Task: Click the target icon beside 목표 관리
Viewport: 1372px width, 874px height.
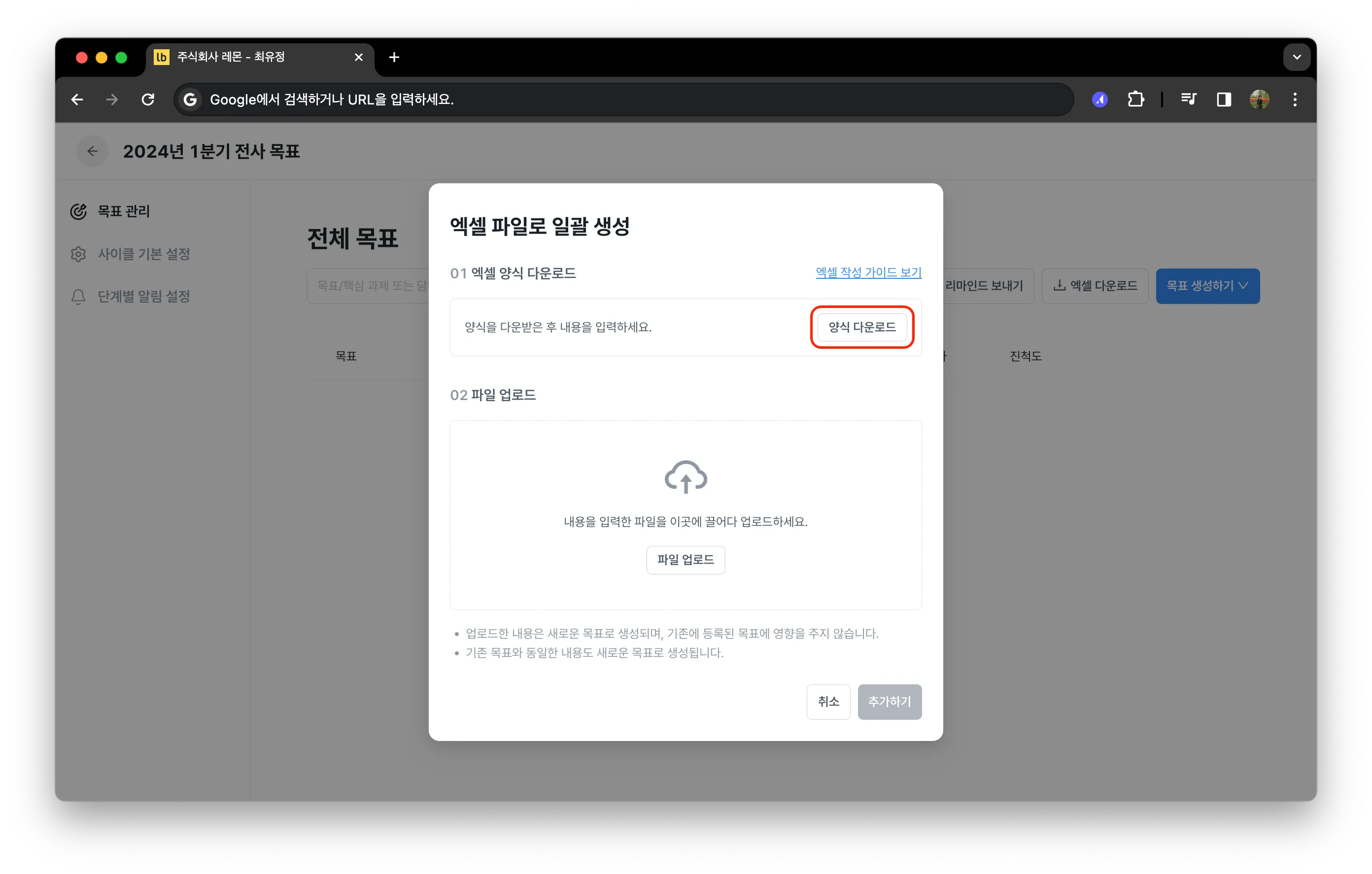Action: pyautogui.click(x=79, y=211)
